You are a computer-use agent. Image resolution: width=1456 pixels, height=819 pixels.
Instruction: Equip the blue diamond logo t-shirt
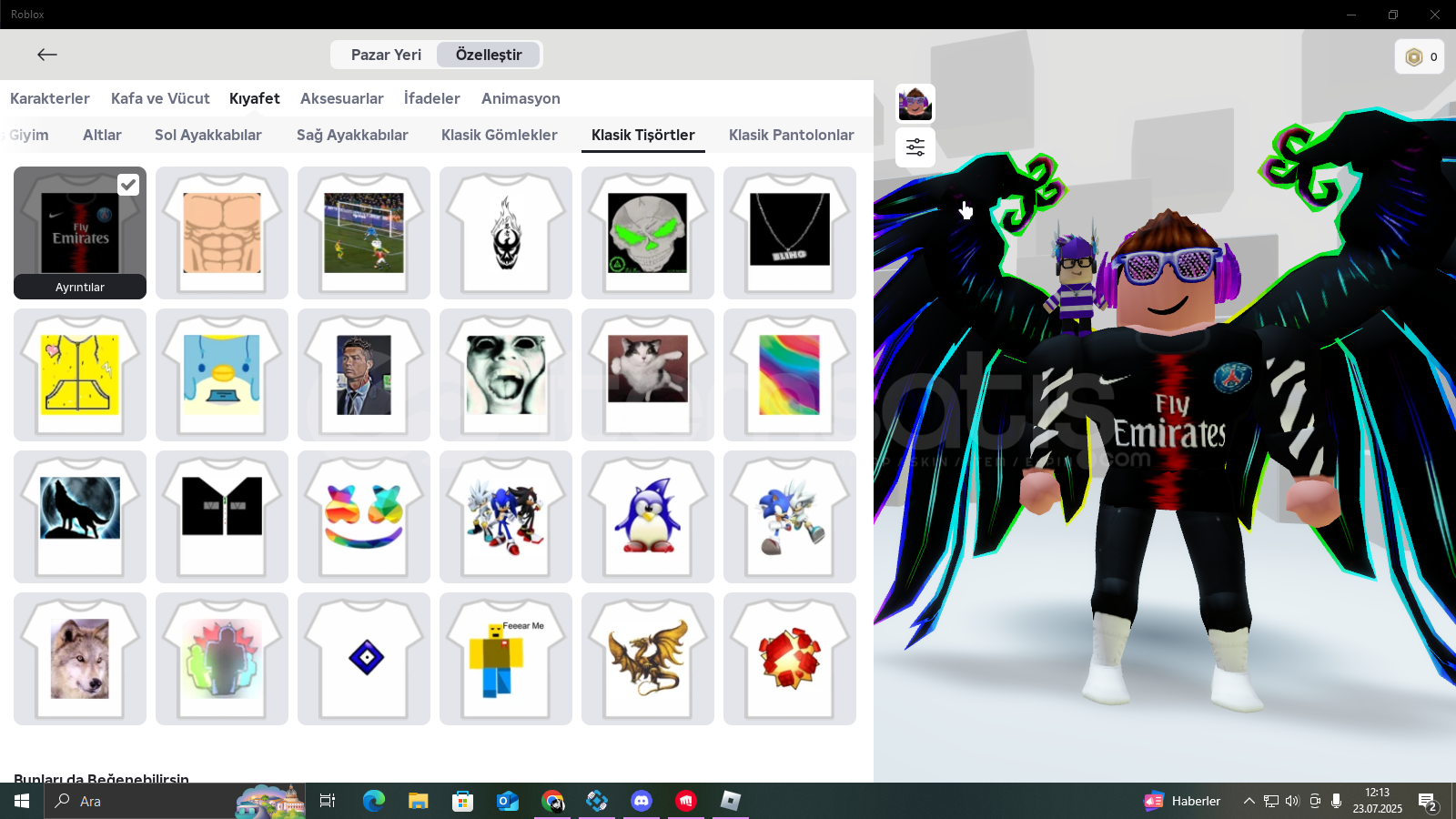pyautogui.click(x=364, y=659)
